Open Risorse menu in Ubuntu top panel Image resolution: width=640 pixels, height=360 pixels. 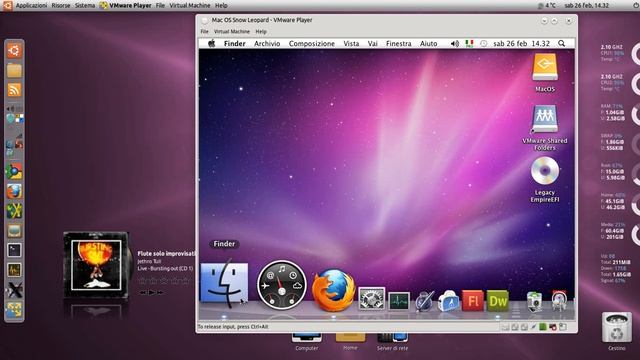(61, 5)
